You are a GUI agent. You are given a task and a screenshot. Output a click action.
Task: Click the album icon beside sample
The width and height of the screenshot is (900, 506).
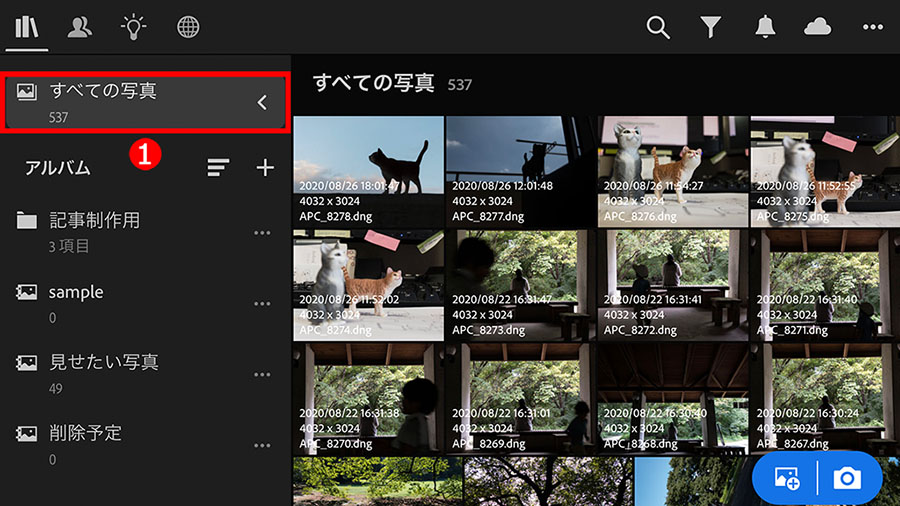pos(26,291)
